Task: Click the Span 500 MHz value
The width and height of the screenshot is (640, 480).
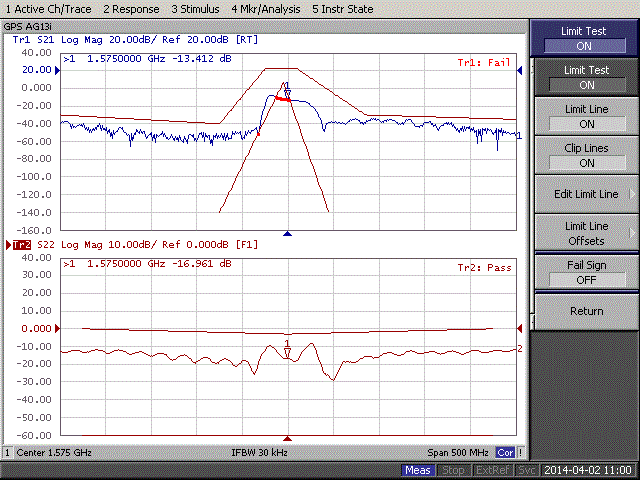Action: [x=458, y=452]
